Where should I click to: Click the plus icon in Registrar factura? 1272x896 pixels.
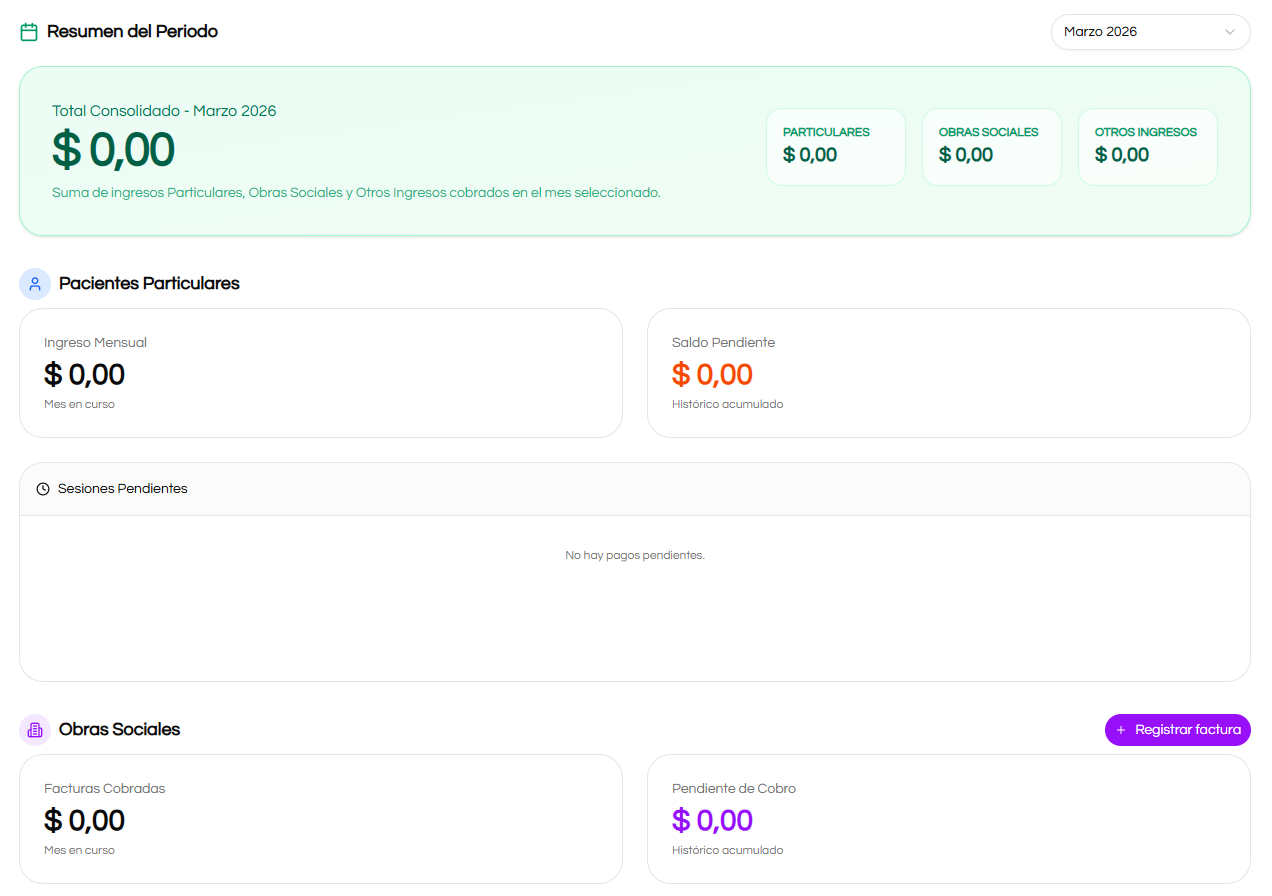point(1121,730)
